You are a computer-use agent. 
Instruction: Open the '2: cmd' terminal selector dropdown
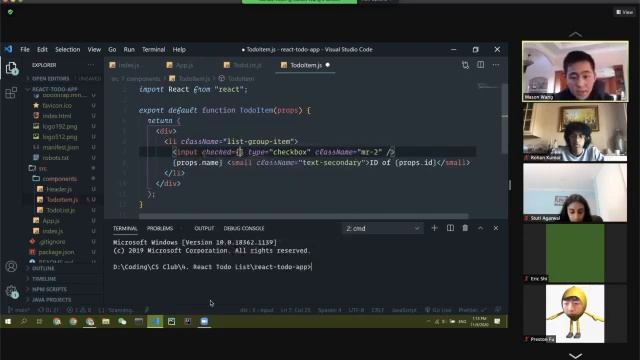tap(382, 229)
